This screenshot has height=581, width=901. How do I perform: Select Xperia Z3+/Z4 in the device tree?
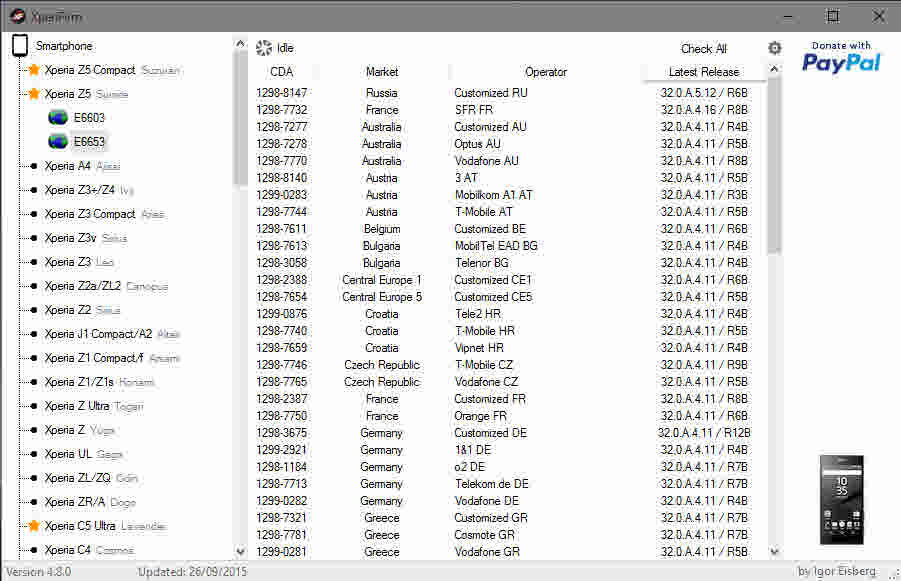click(x=80, y=190)
